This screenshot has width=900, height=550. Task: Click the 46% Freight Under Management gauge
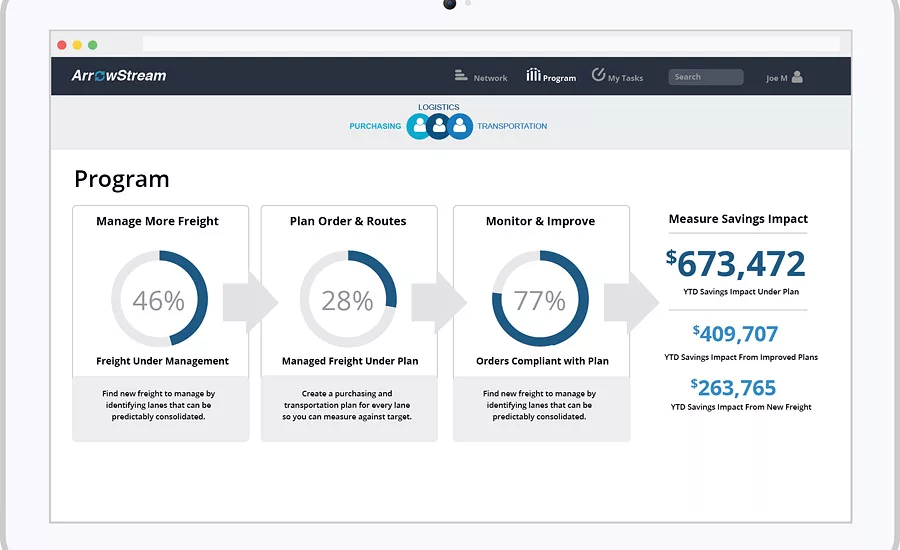pos(160,299)
